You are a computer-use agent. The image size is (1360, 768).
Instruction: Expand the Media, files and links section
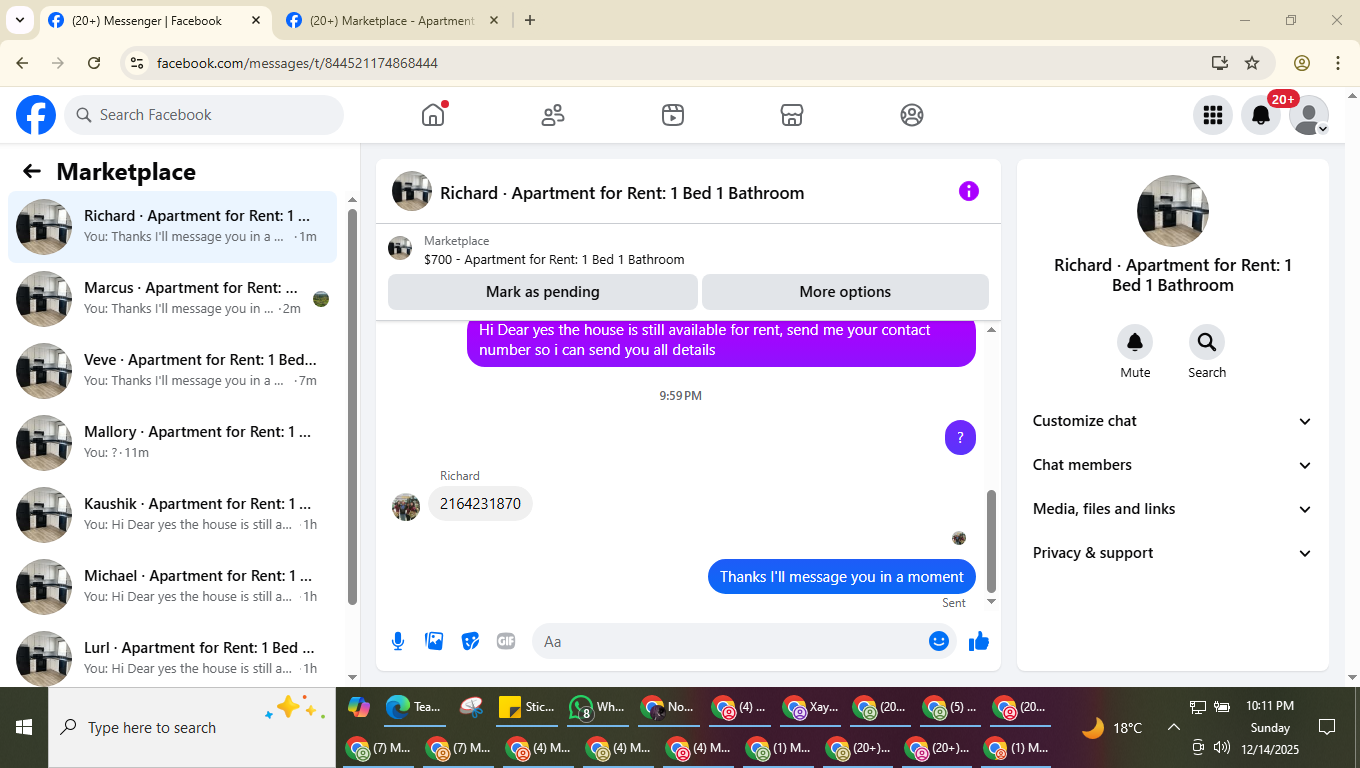[1173, 509]
